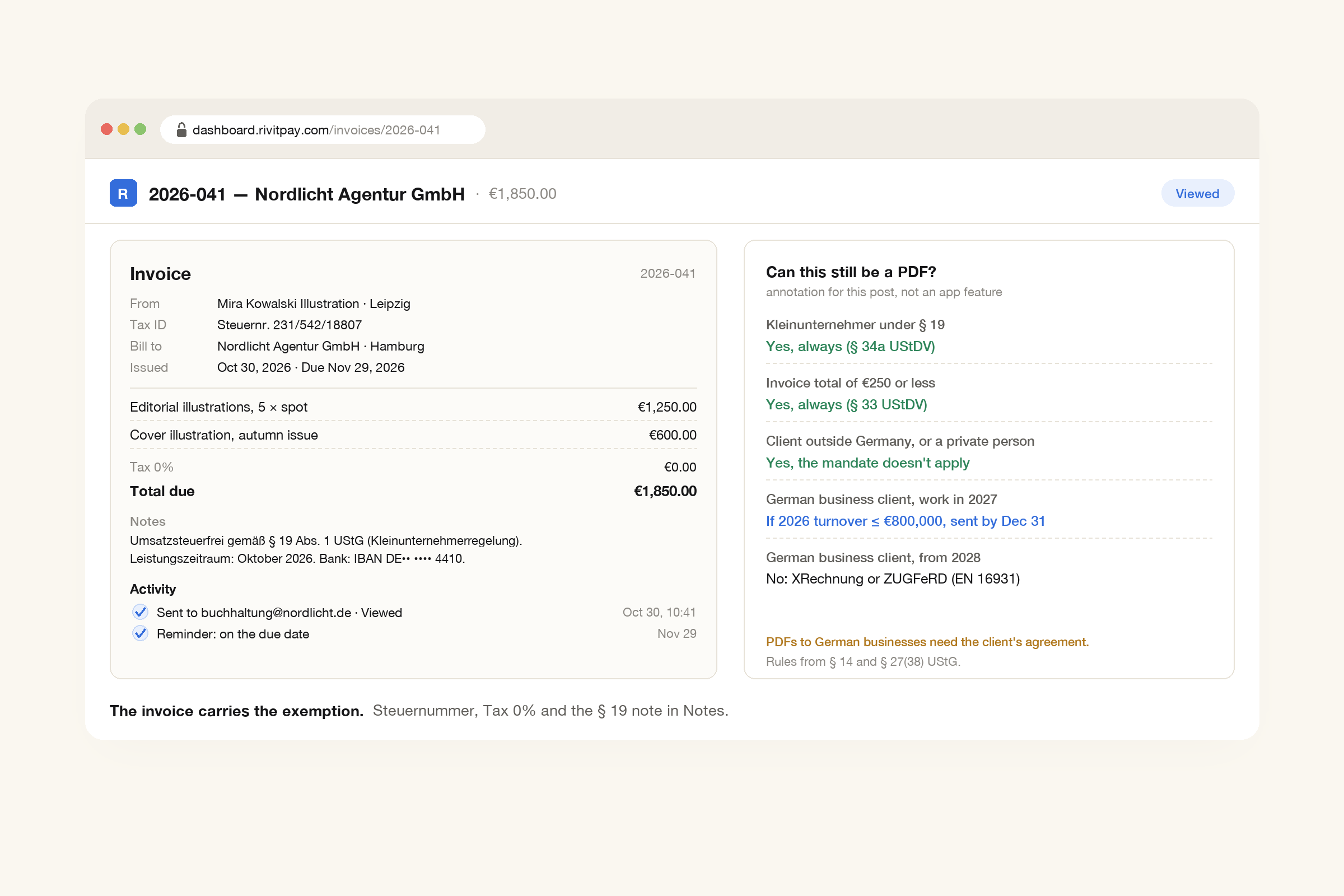
Task: Click the address bar URL field
Action: pyautogui.click(x=323, y=130)
